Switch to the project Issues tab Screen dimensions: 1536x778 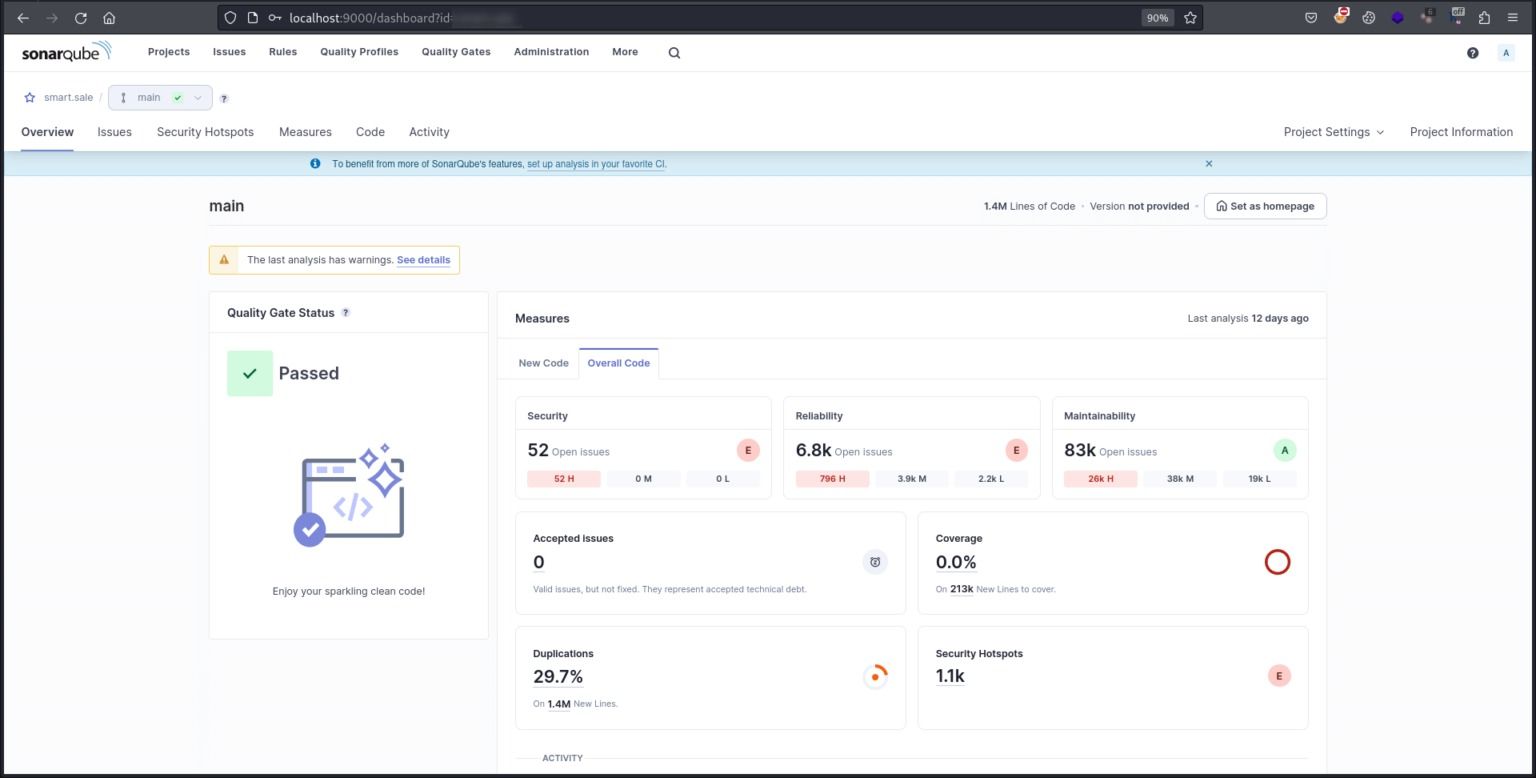coord(115,132)
